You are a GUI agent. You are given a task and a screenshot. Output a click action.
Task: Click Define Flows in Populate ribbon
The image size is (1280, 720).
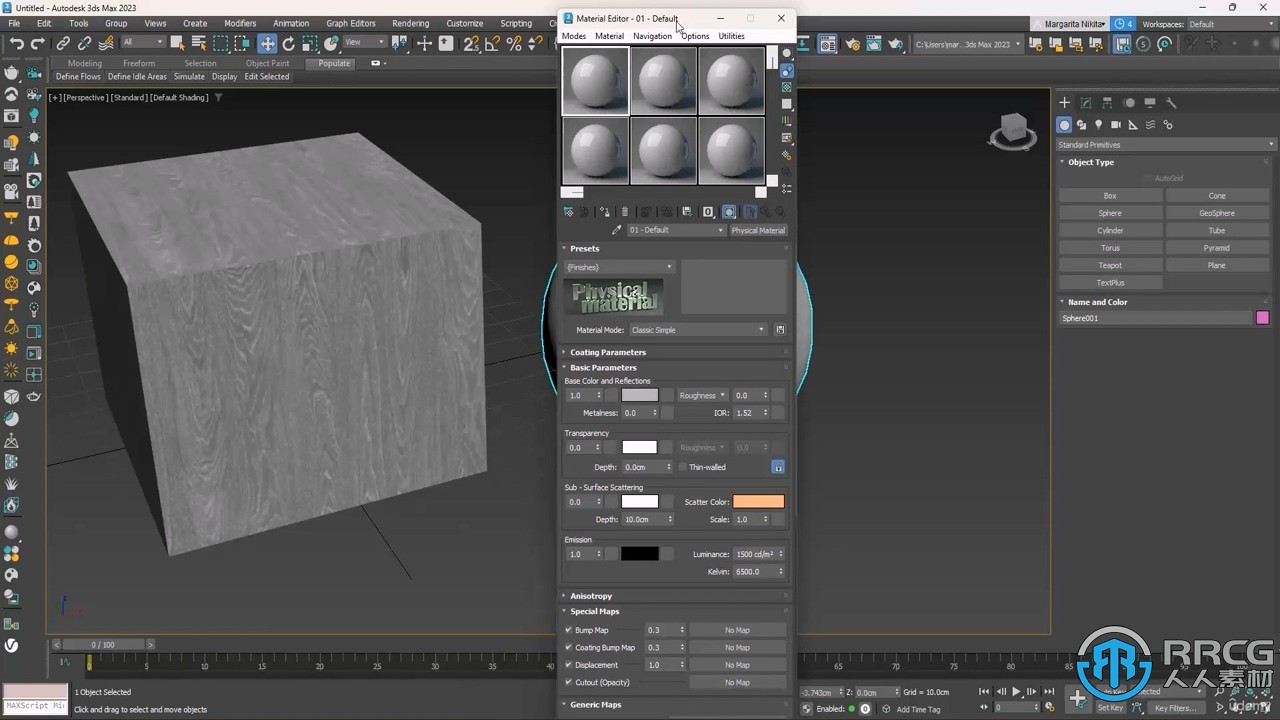tap(78, 77)
